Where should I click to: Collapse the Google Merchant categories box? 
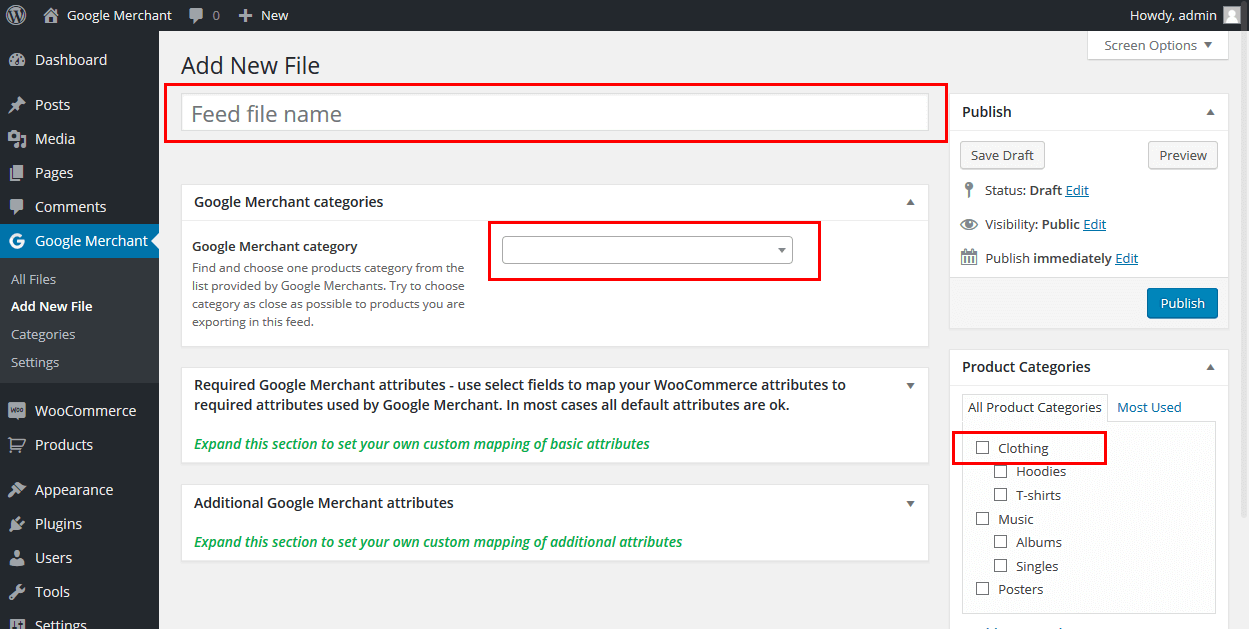(x=910, y=202)
